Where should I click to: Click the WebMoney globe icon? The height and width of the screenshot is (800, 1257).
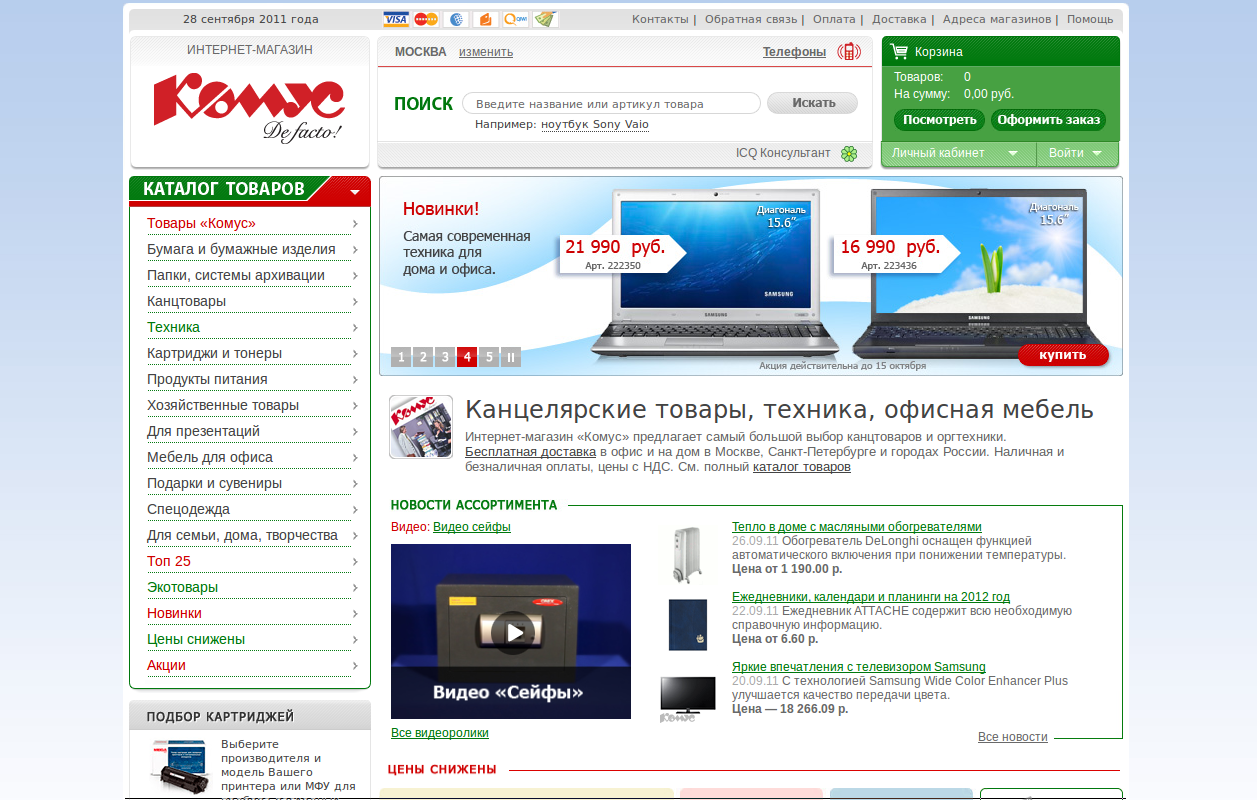coord(456,19)
